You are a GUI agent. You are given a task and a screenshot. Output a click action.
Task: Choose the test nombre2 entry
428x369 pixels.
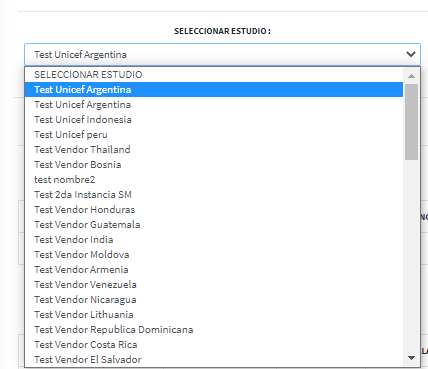pos(214,180)
